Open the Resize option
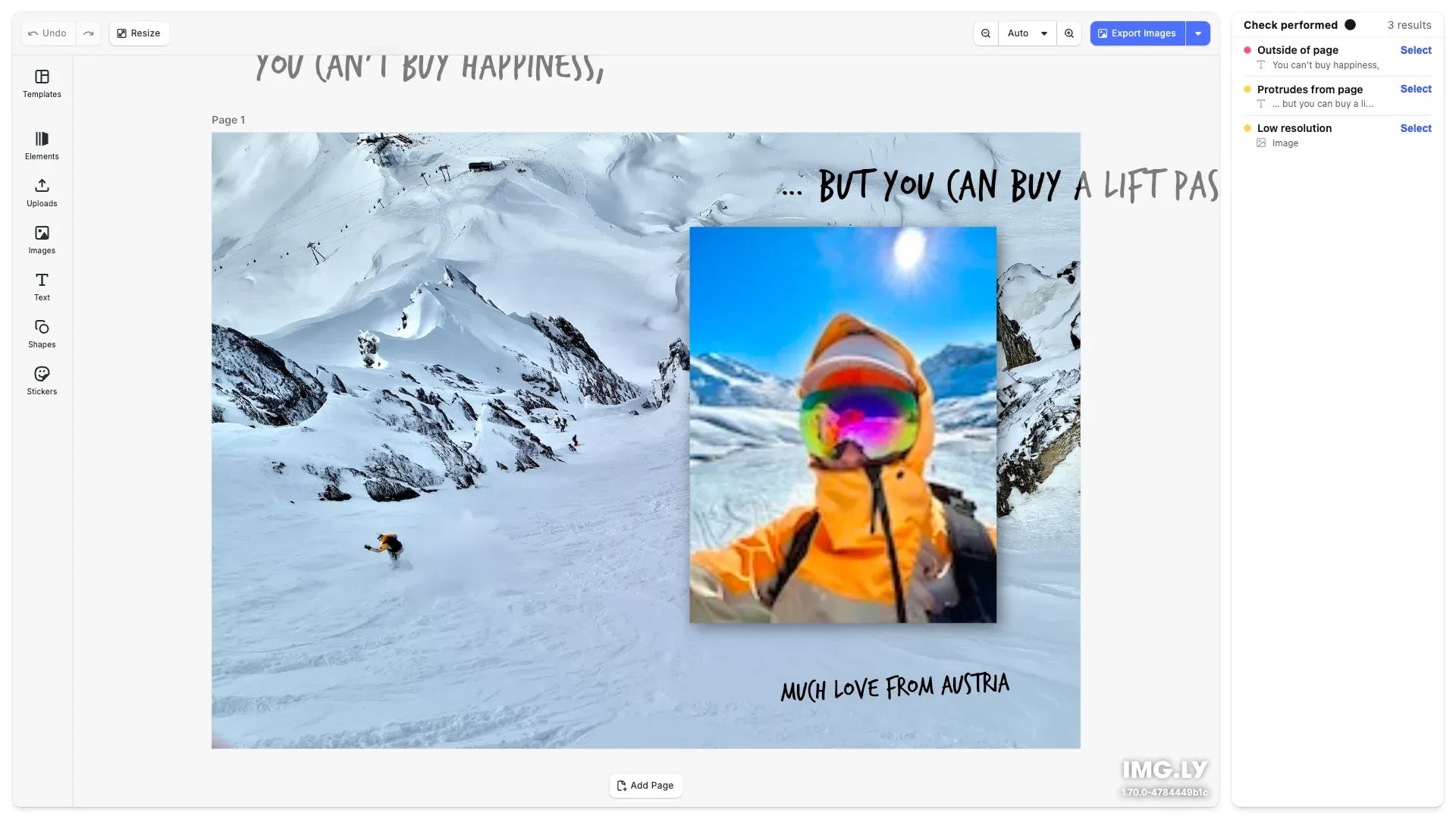Screen dimensions: 1456x819 pos(139,33)
